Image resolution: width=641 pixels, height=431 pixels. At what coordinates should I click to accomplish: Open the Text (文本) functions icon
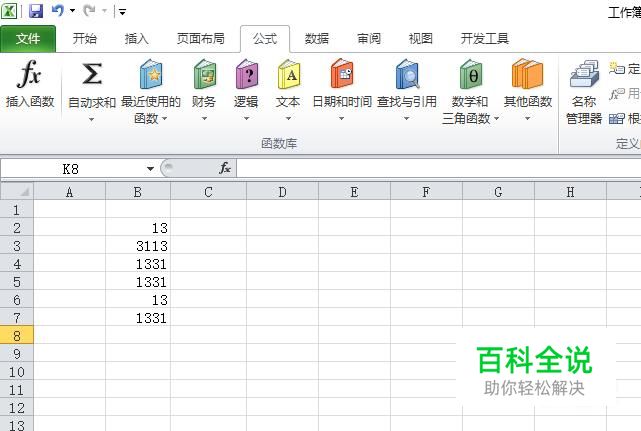tap(289, 74)
